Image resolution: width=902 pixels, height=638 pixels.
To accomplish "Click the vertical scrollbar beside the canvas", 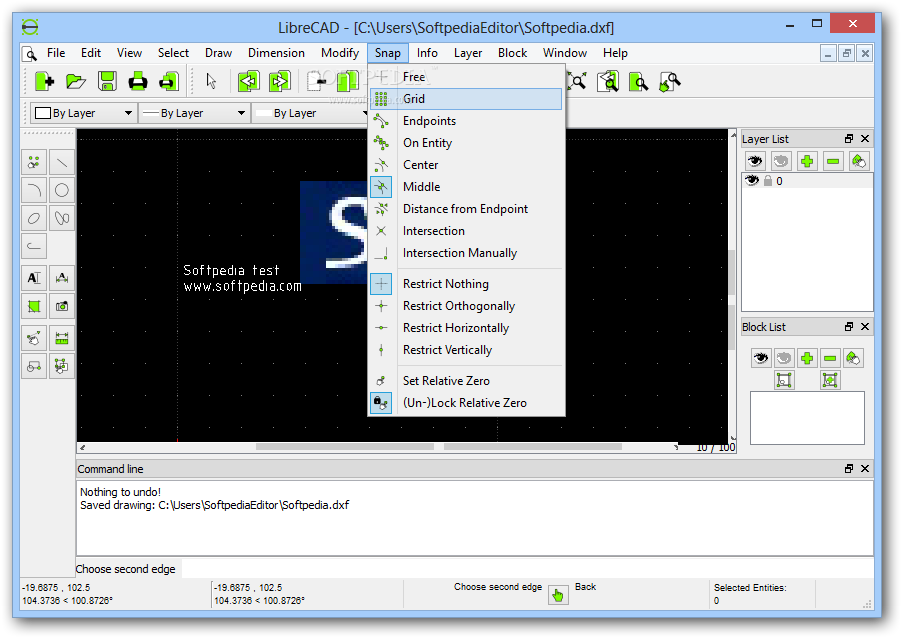I will point(732,285).
